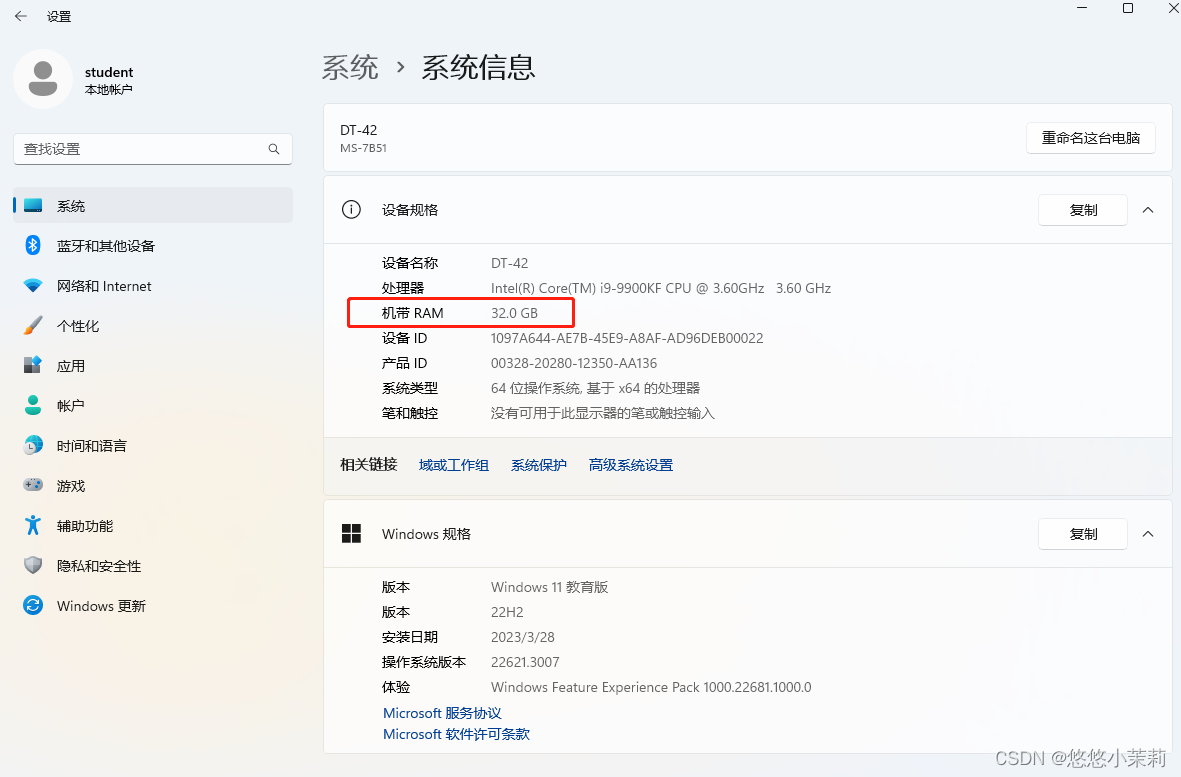1181x777 pixels.
Task: Open 域或工作组 link
Action: click(x=453, y=465)
